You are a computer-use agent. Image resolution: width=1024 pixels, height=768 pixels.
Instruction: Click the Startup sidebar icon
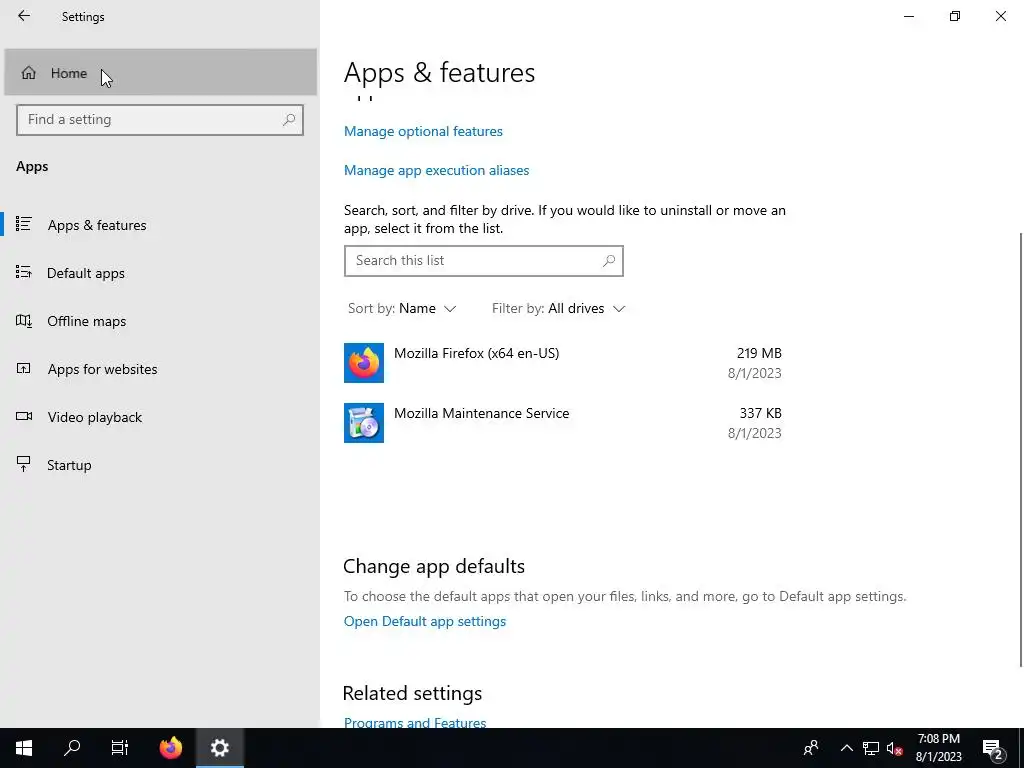[24, 464]
